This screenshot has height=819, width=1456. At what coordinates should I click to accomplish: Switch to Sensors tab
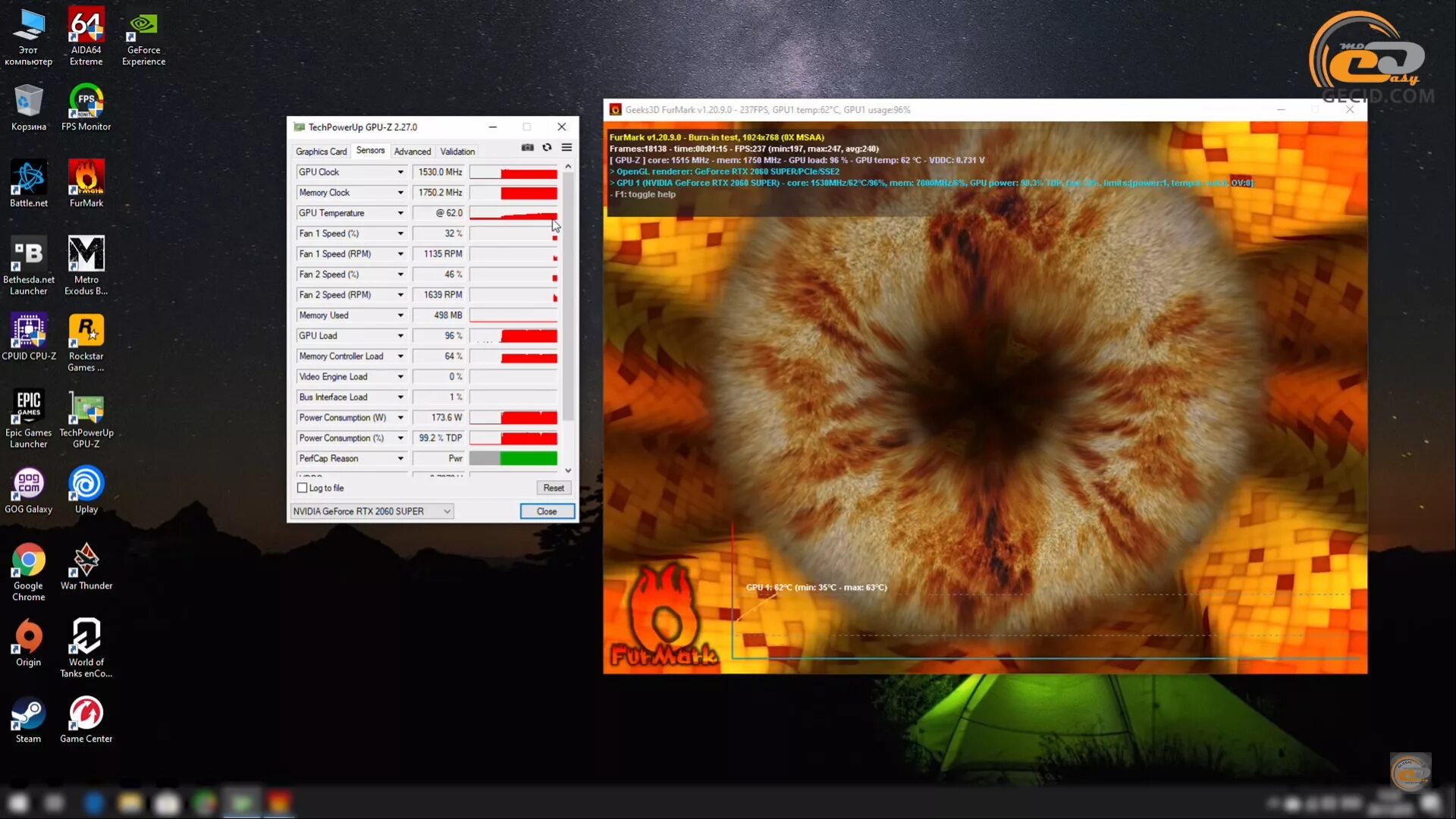tap(370, 150)
